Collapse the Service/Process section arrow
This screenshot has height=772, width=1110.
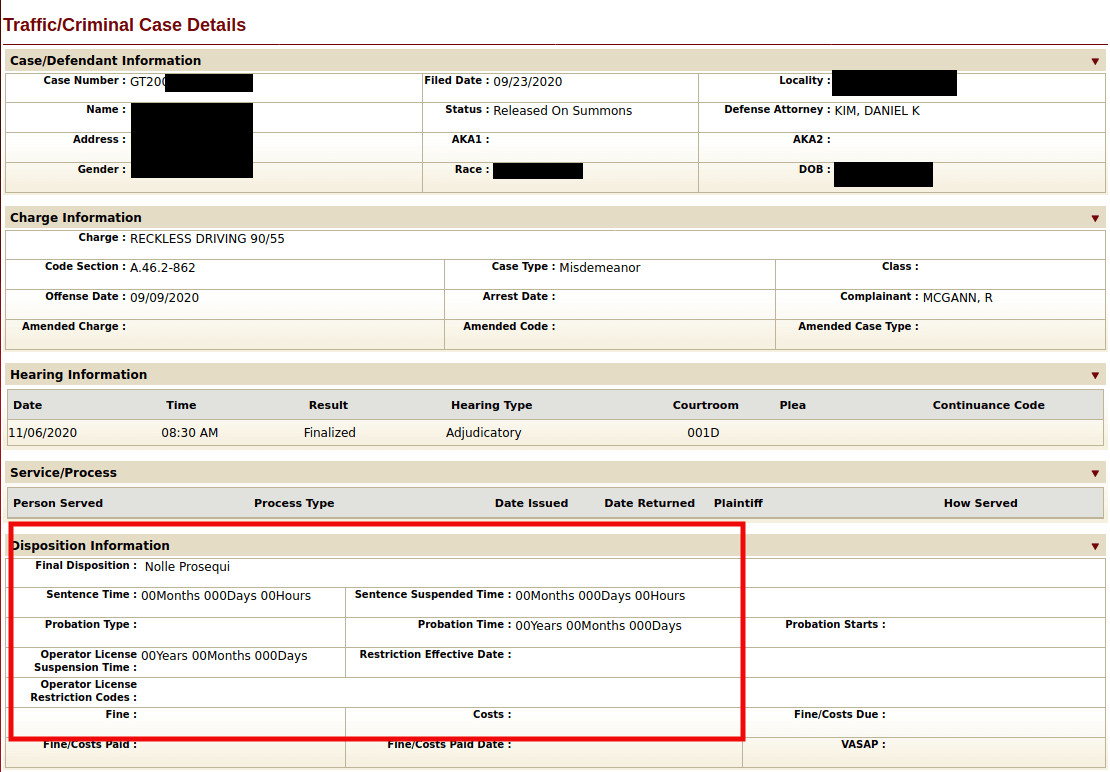tap(1094, 473)
